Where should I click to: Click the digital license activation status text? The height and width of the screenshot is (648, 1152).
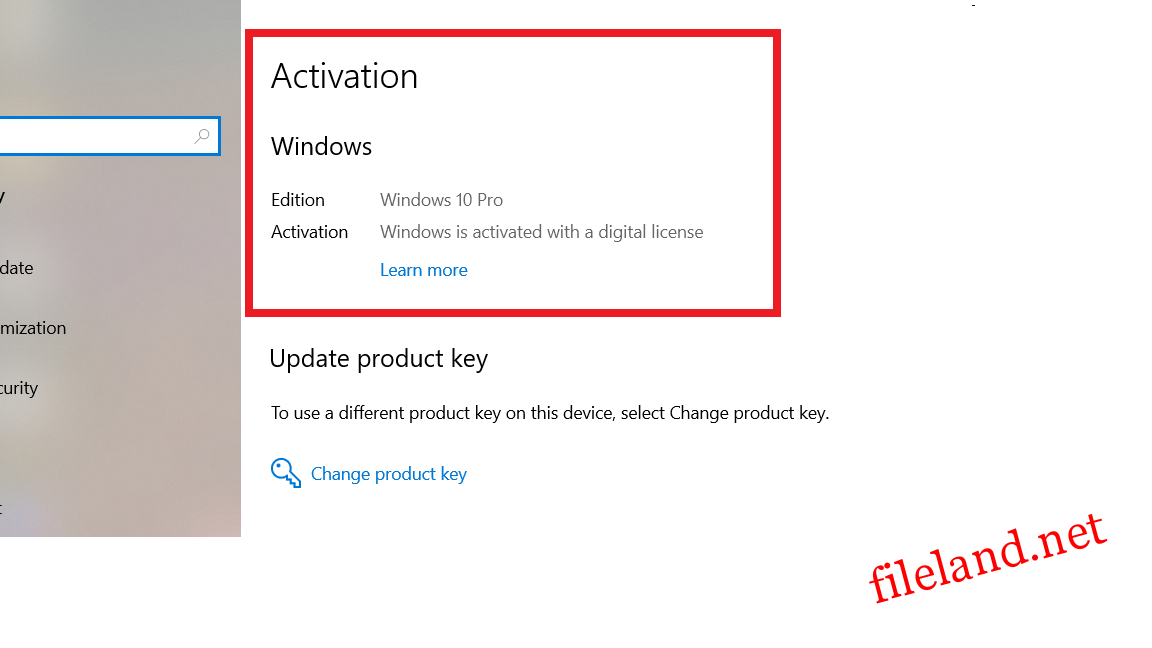click(541, 232)
